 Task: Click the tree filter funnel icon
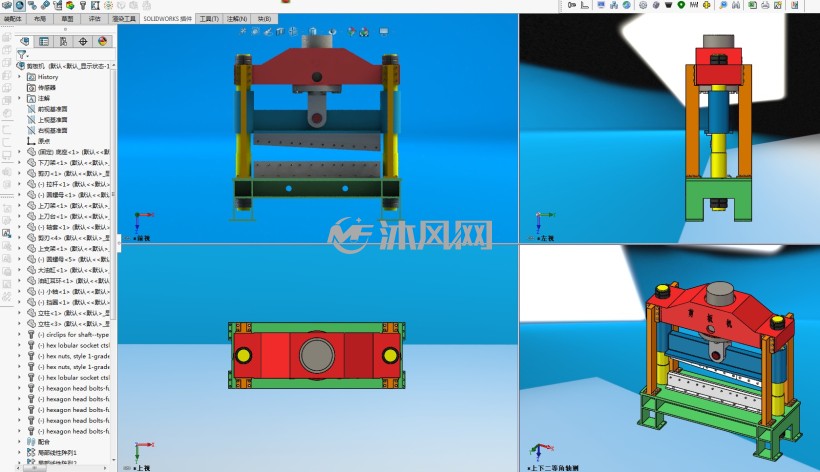tap(21, 54)
